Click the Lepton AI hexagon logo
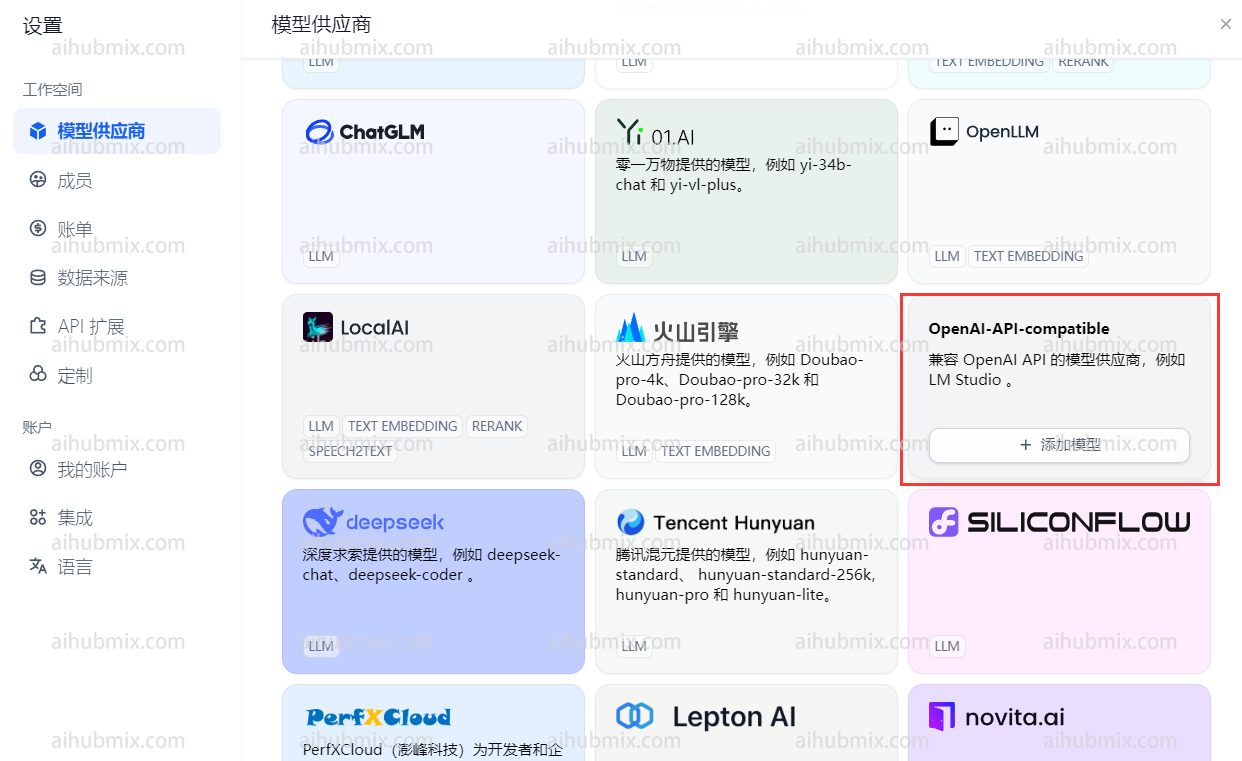The width and height of the screenshot is (1242, 761). [634, 716]
